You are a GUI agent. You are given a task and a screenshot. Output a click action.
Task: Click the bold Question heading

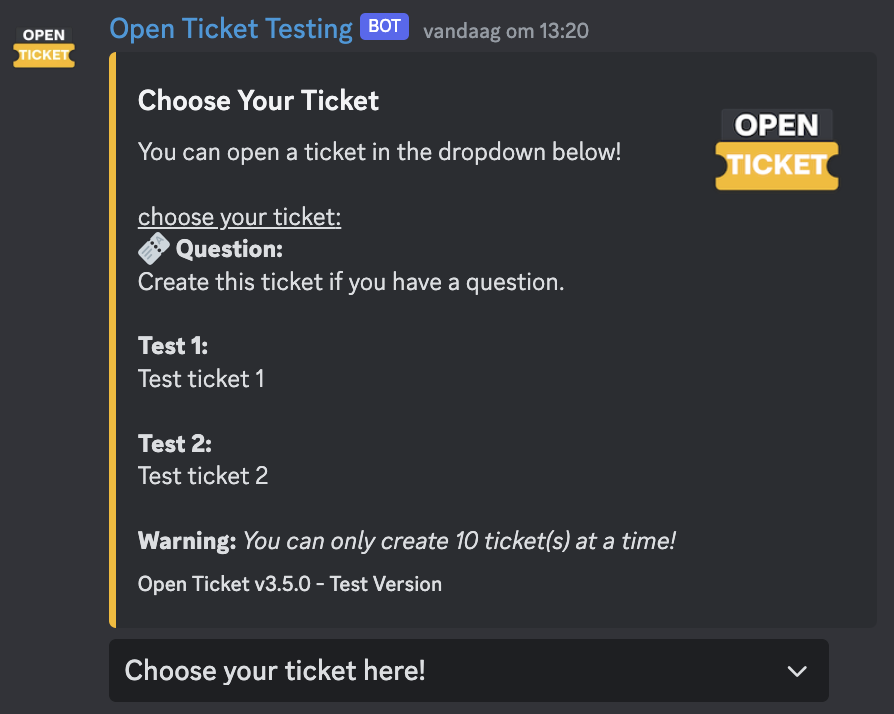point(229,249)
